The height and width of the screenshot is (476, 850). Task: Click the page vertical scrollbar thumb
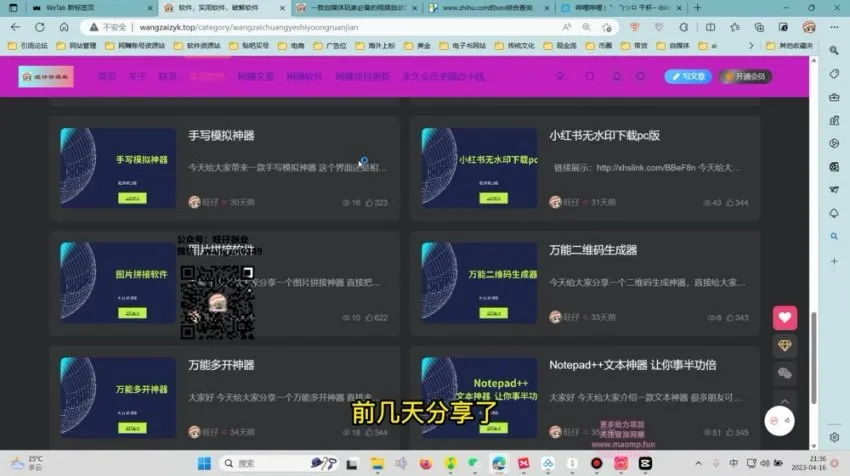tap(813, 358)
